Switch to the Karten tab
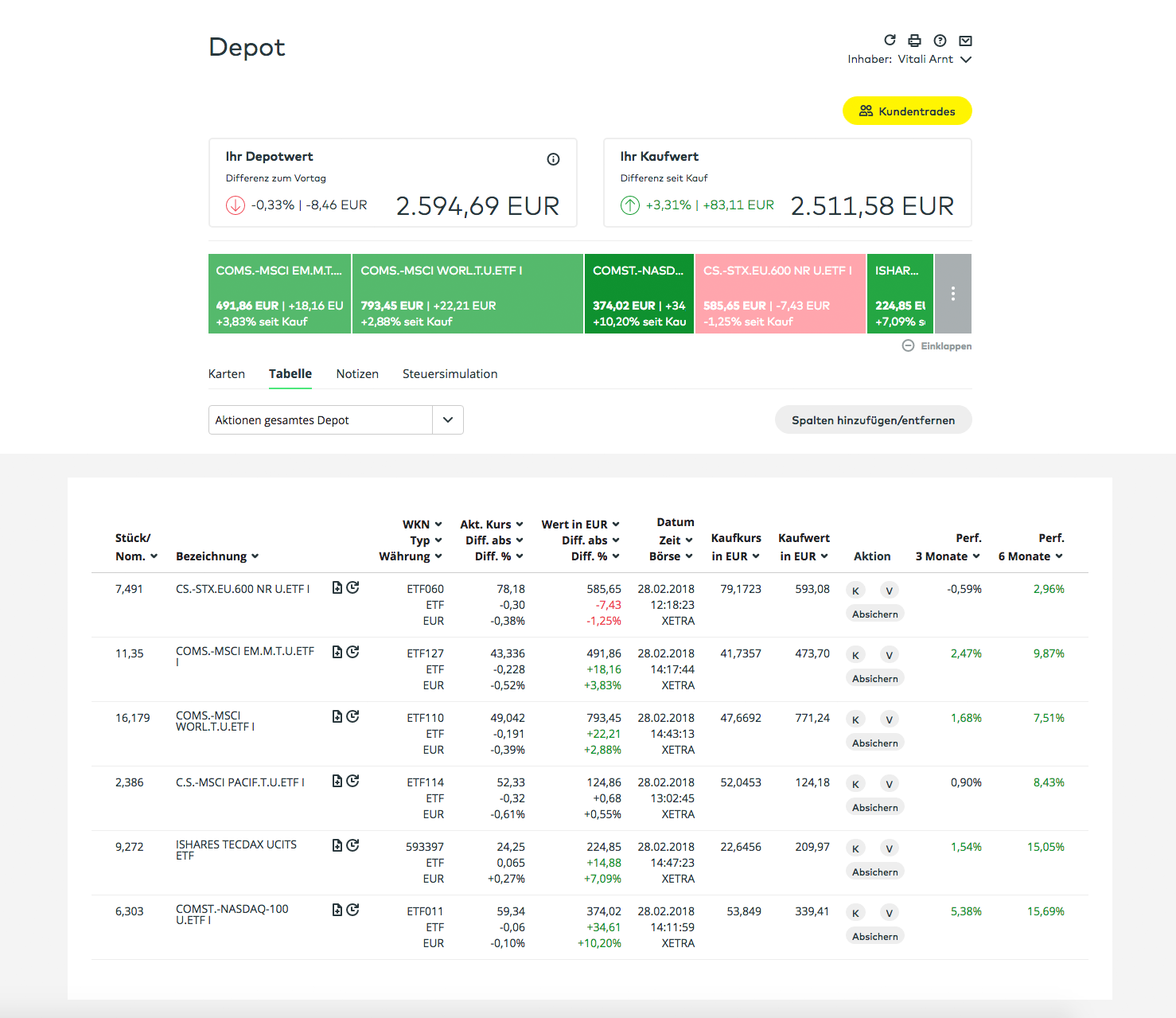This screenshot has width=1176, height=1018. (227, 374)
